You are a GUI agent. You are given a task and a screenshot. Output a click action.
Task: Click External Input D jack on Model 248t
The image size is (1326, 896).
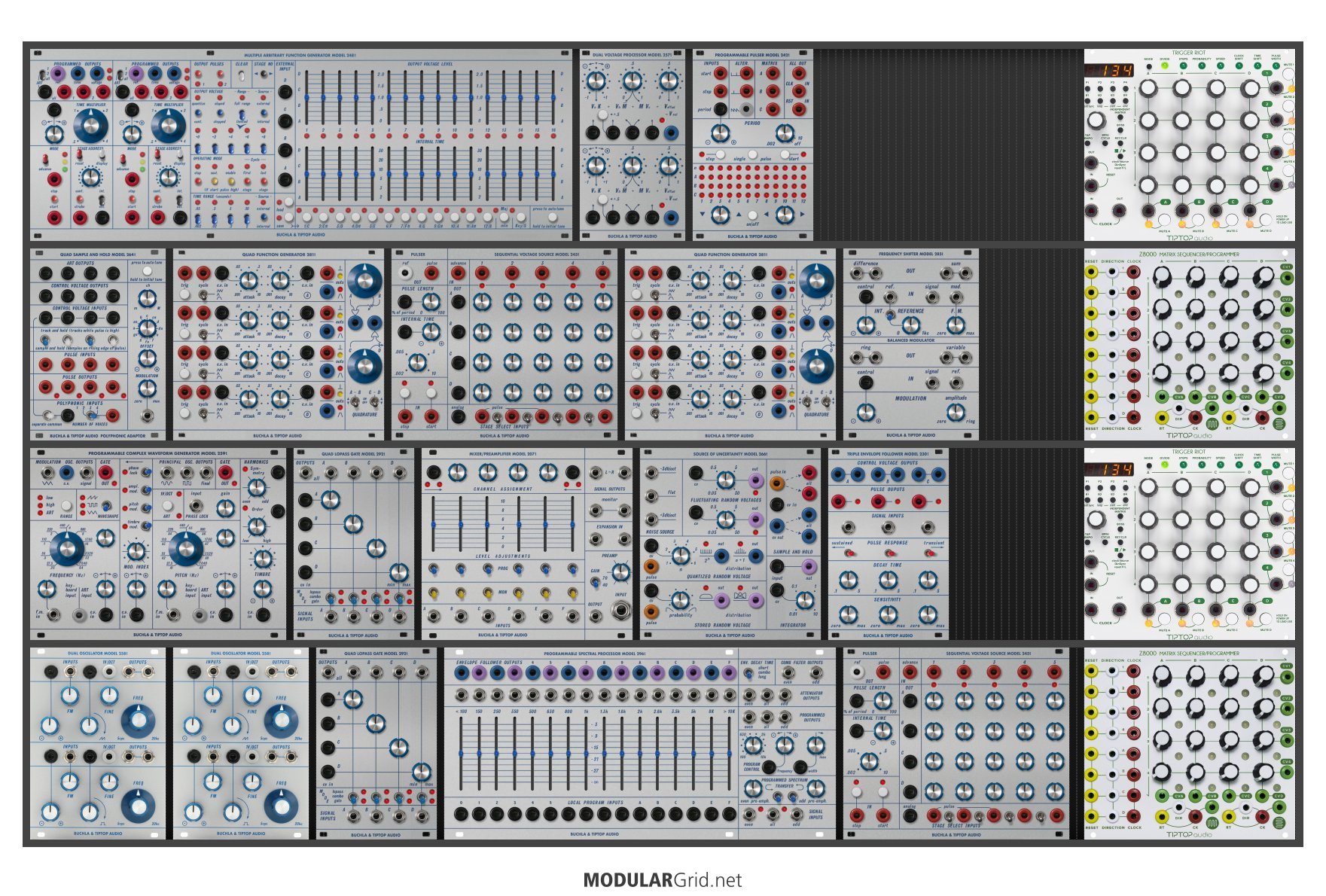coord(285,92)
